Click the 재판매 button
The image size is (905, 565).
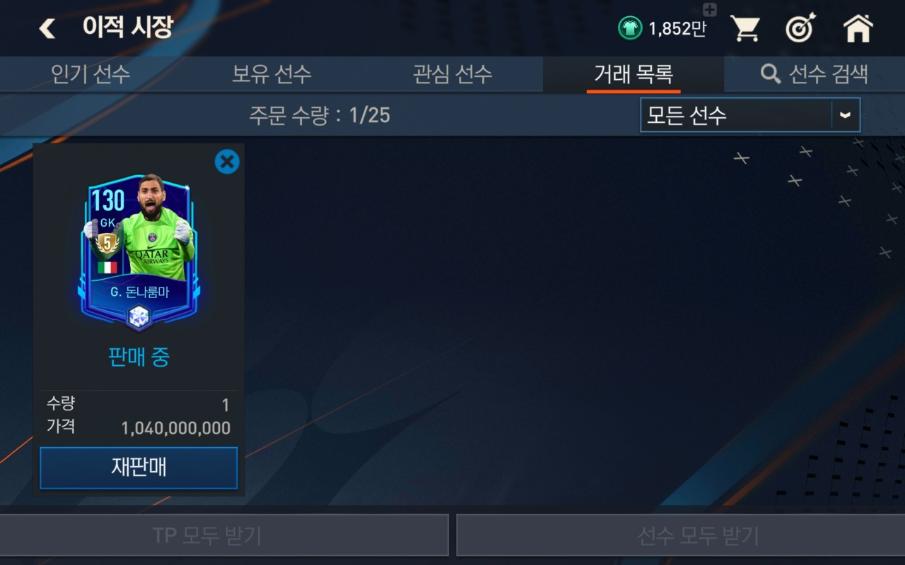pyautogui.click(x=139, y=467)
